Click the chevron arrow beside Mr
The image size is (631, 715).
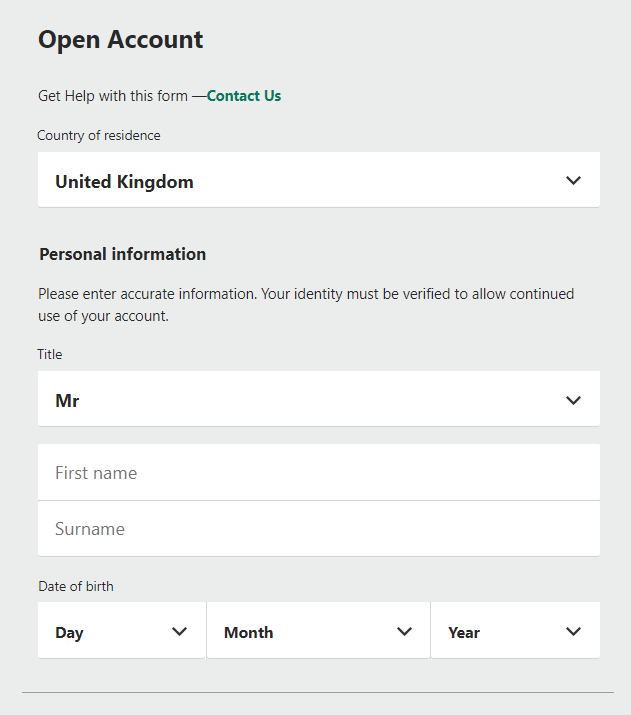click(x=573, y=400)
